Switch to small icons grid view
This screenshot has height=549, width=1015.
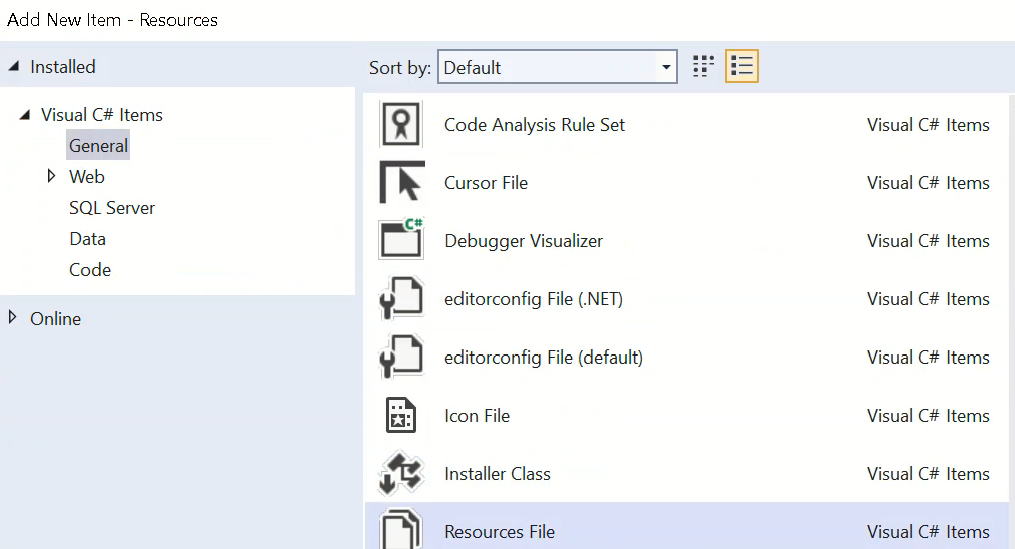[x=703, y=66]
